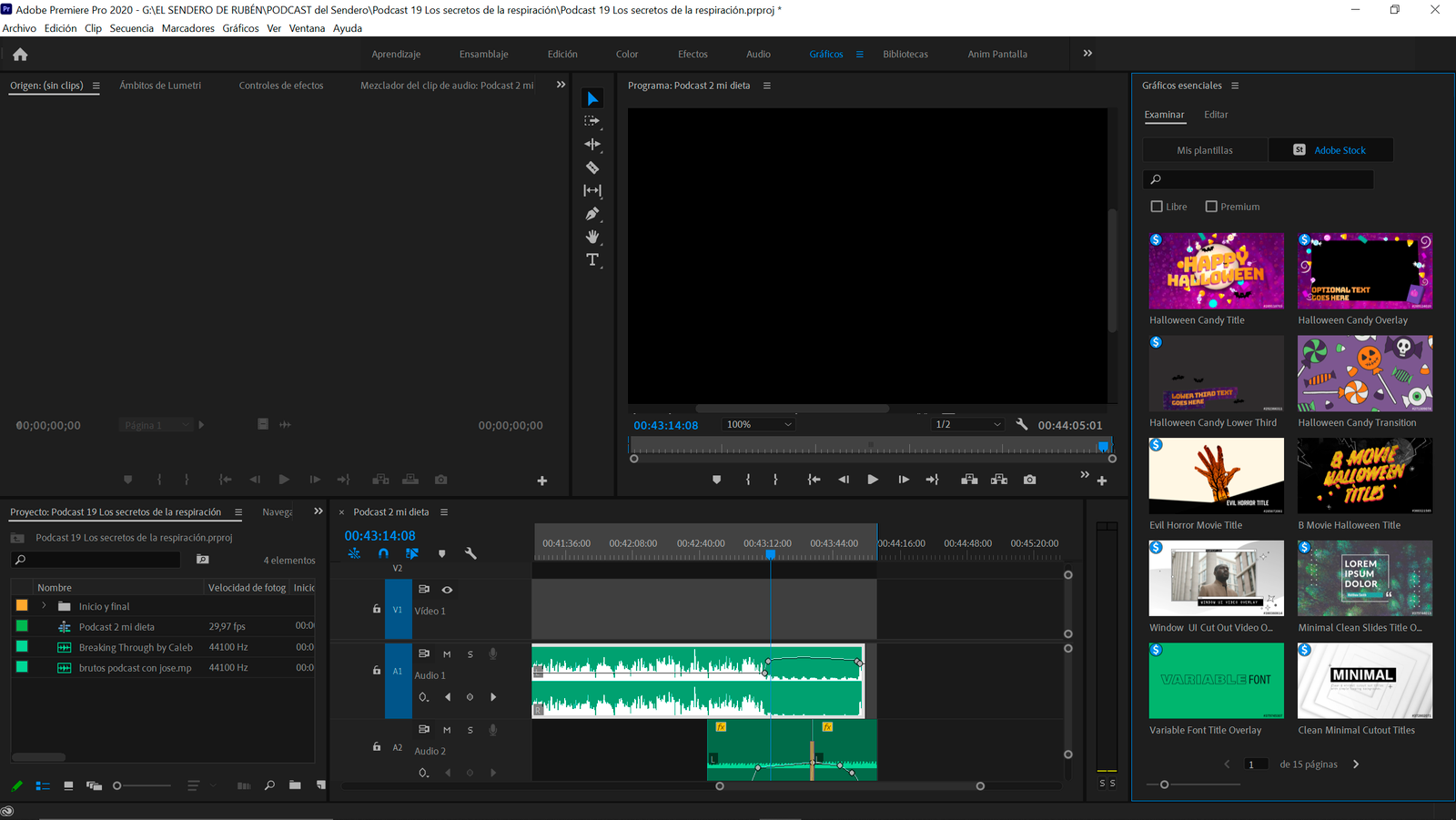
Task: Enable the Libre filter checkbox
Action: 1157,206
